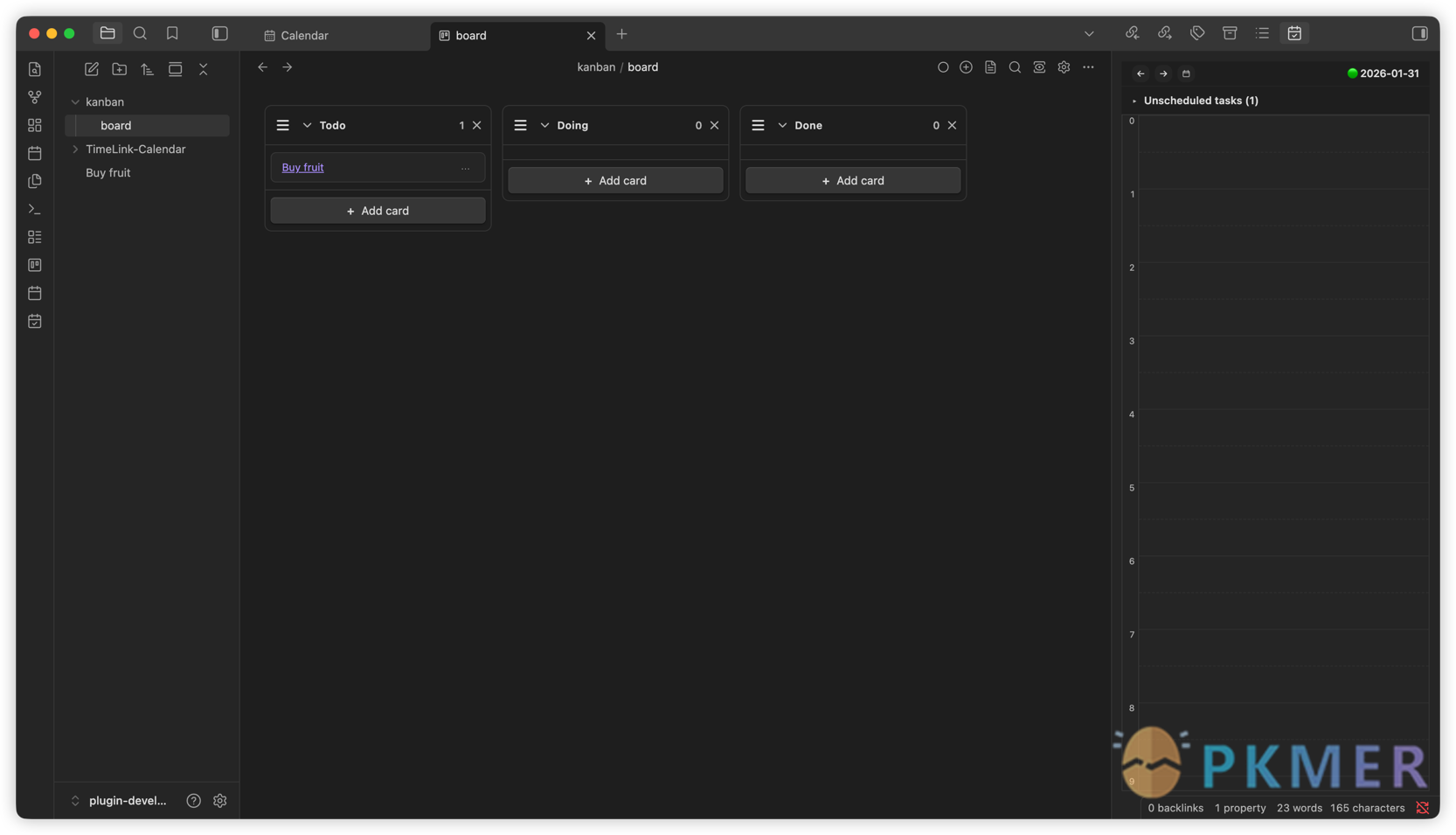Close the board tab
1456x835 pixels.
[591, 36]
